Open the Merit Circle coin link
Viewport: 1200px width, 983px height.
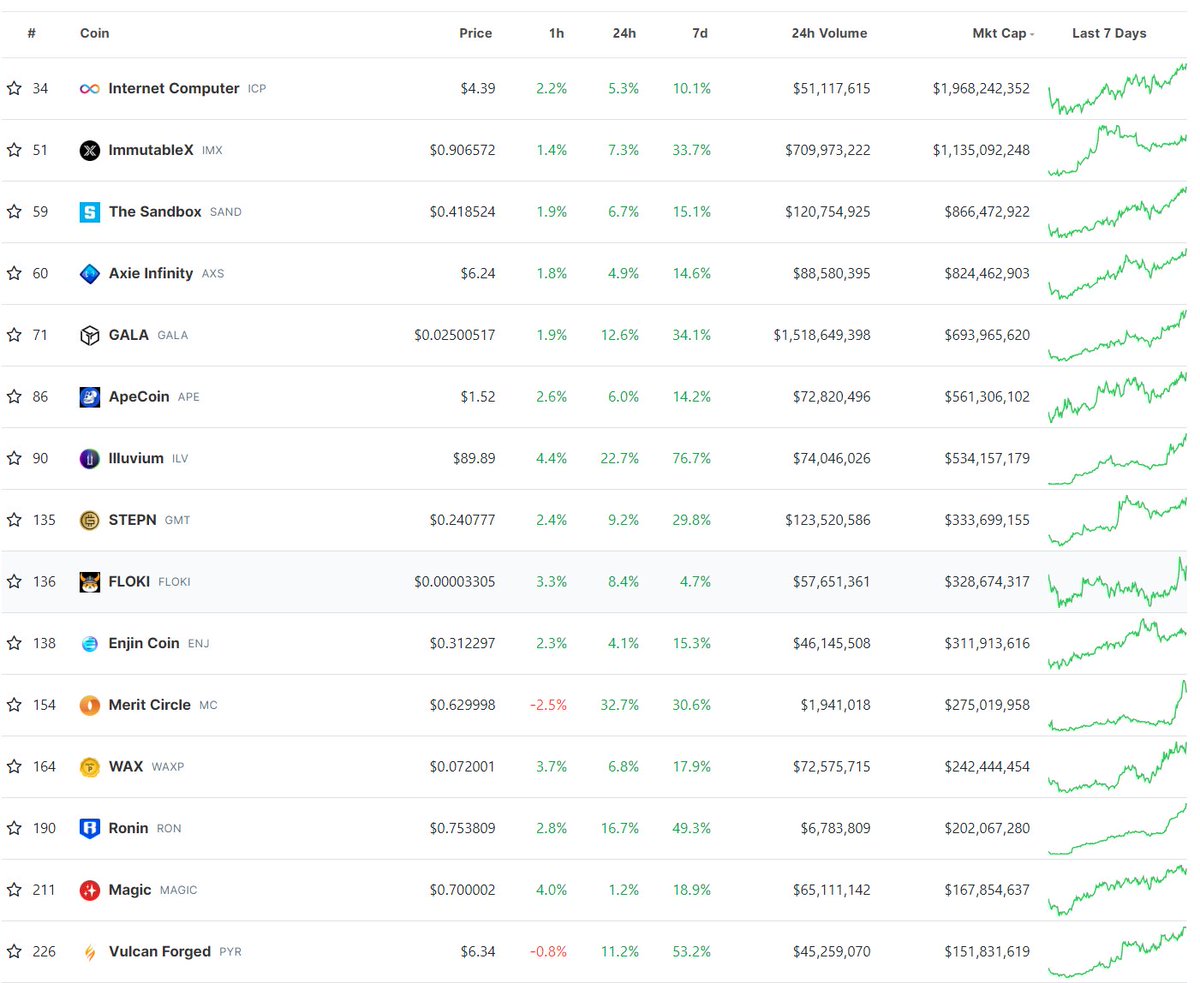149,705
